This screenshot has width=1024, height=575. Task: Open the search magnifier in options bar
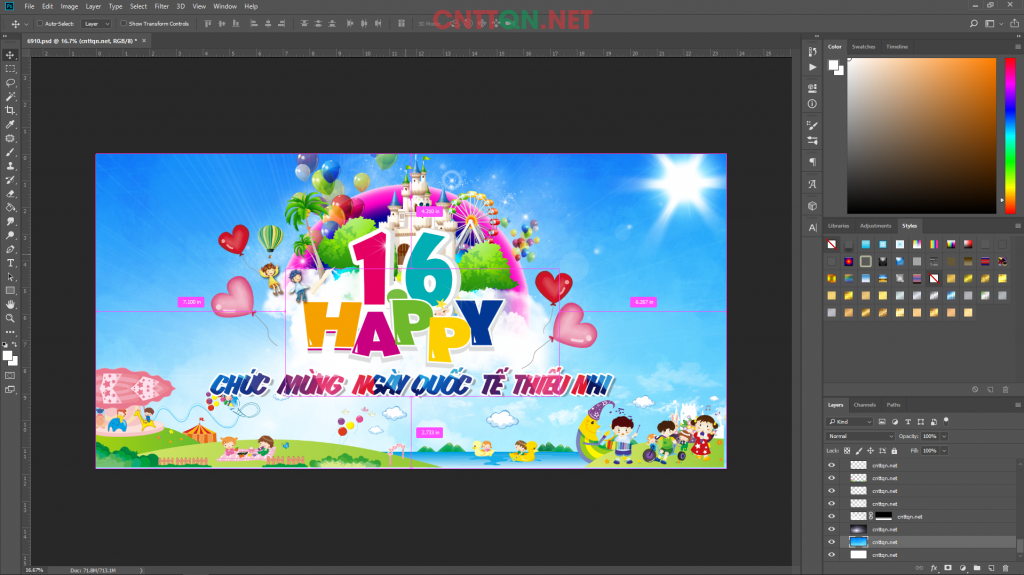(x=974, y=24)
